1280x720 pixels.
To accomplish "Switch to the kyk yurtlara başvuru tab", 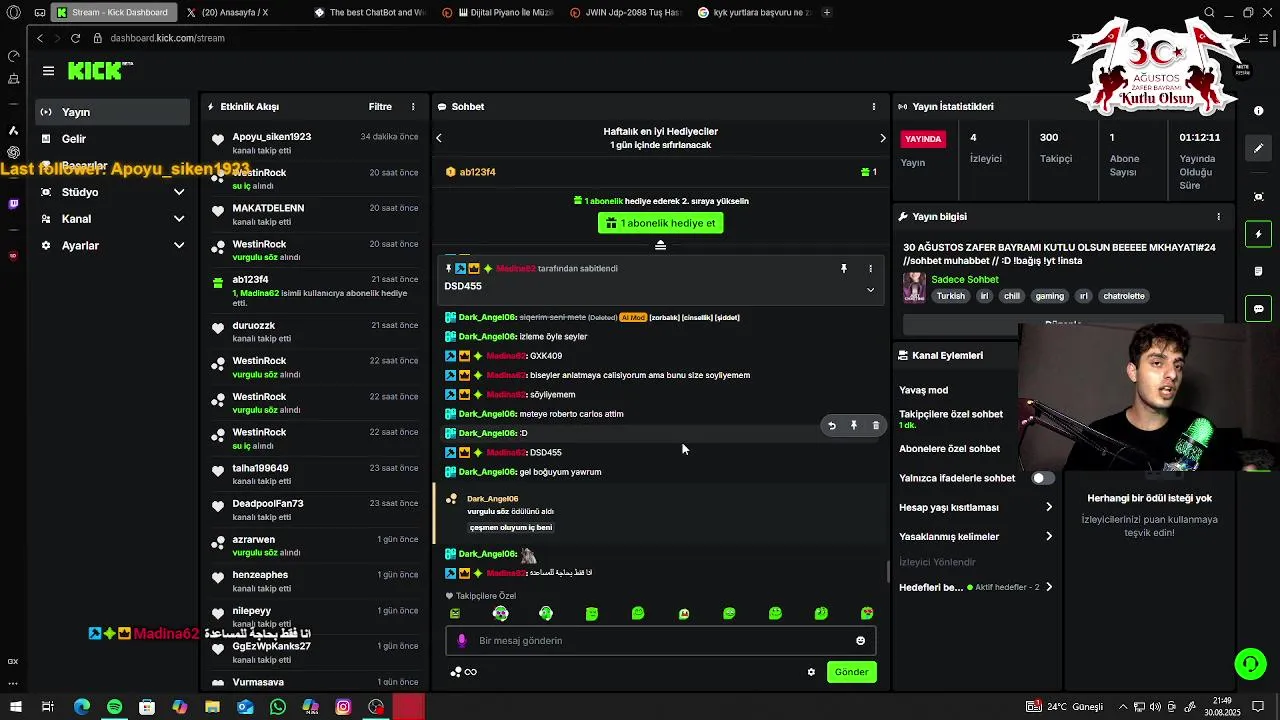I will [x=754, y=13].
